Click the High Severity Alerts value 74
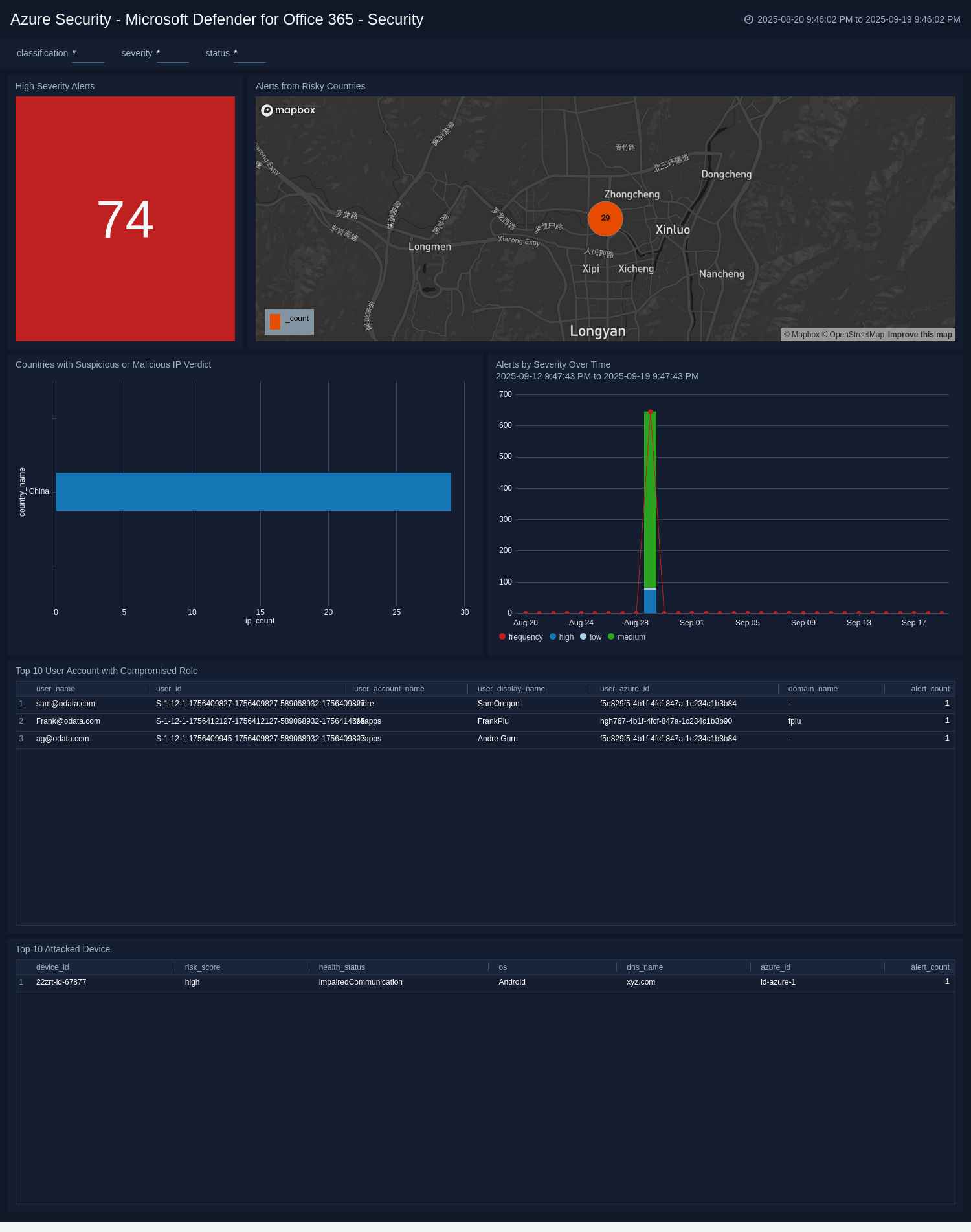The image size is (971, 1232). tap(125, 219)
